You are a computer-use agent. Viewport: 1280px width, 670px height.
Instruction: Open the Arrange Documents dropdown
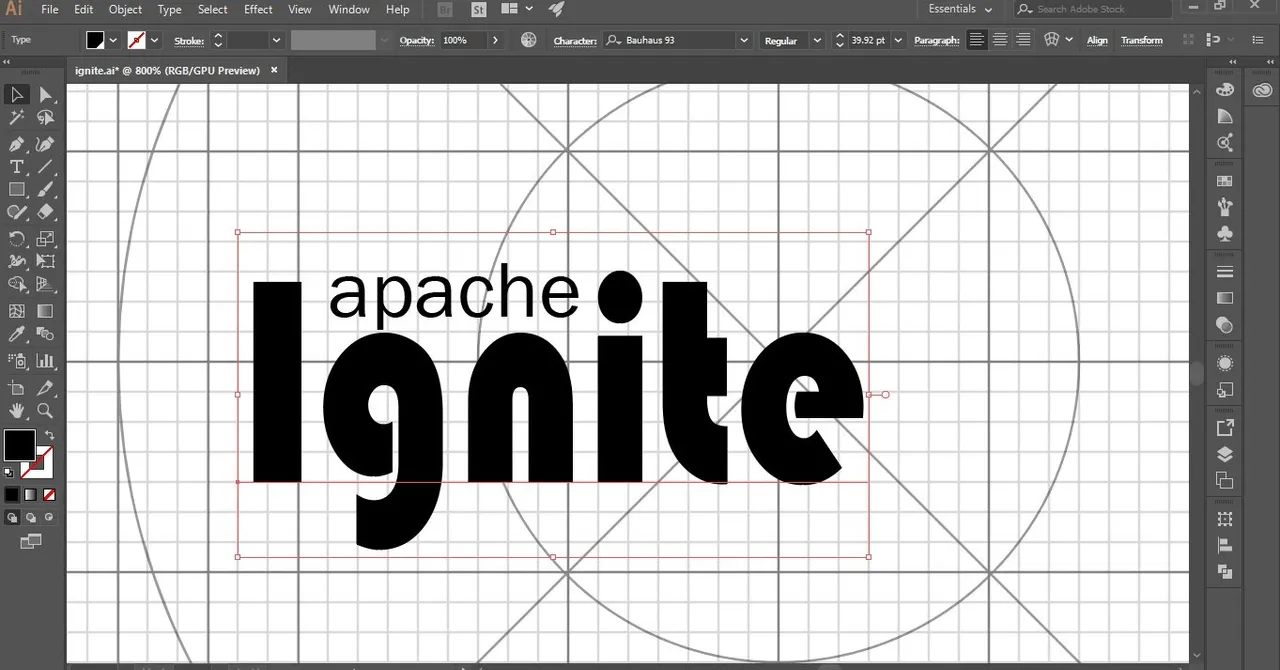click(517, 9)
